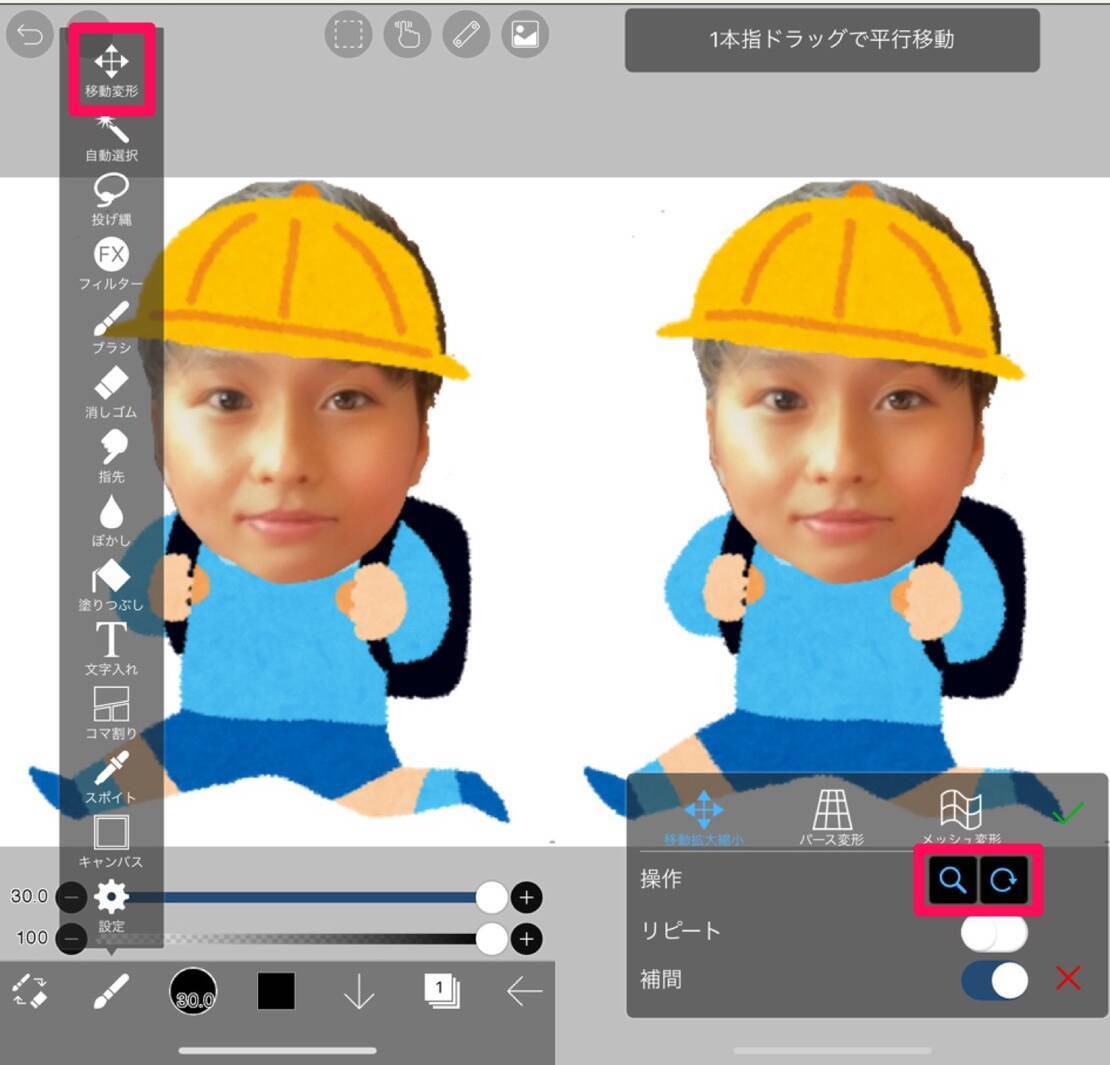1110x1065 pixels.
Task: Pick the 文字入れ text tool
Action: pos(111,649)
